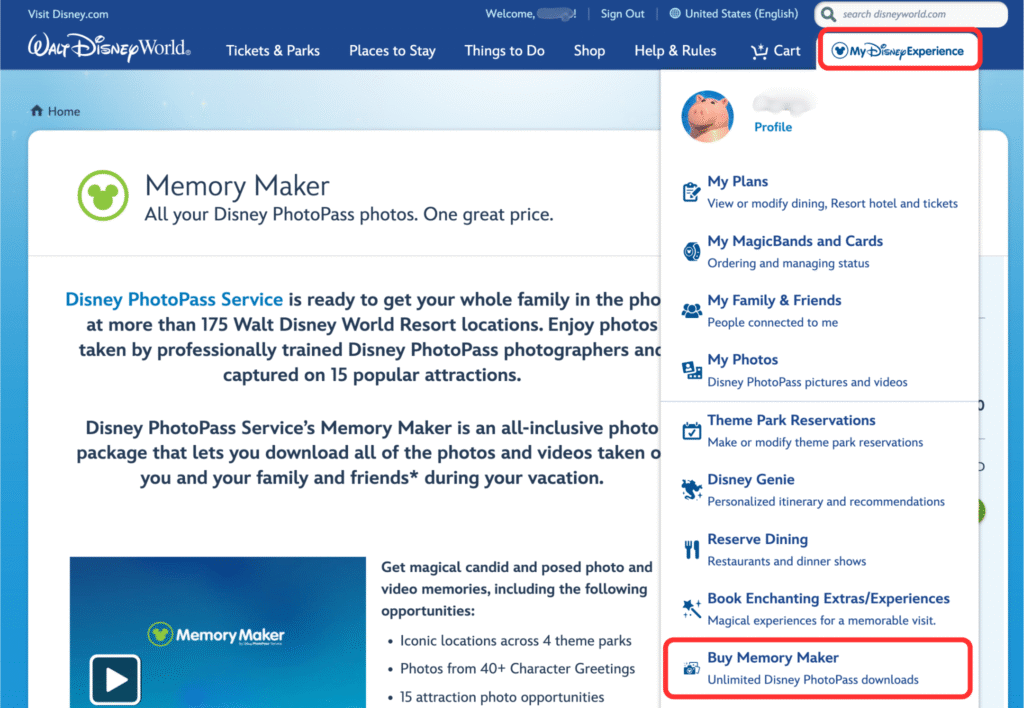Click the Walt Disney World logo
Viewport: 1024px width, 708px height.
109,48
